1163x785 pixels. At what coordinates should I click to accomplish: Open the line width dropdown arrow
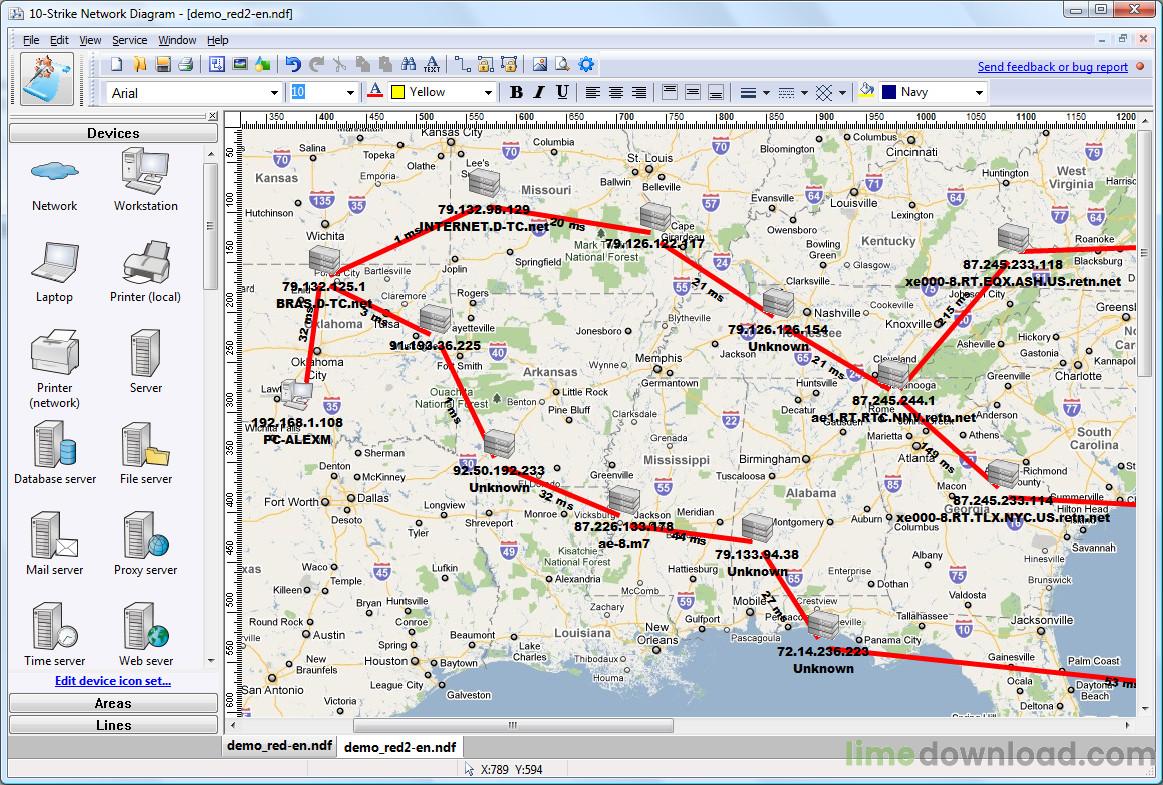point(766,93)
